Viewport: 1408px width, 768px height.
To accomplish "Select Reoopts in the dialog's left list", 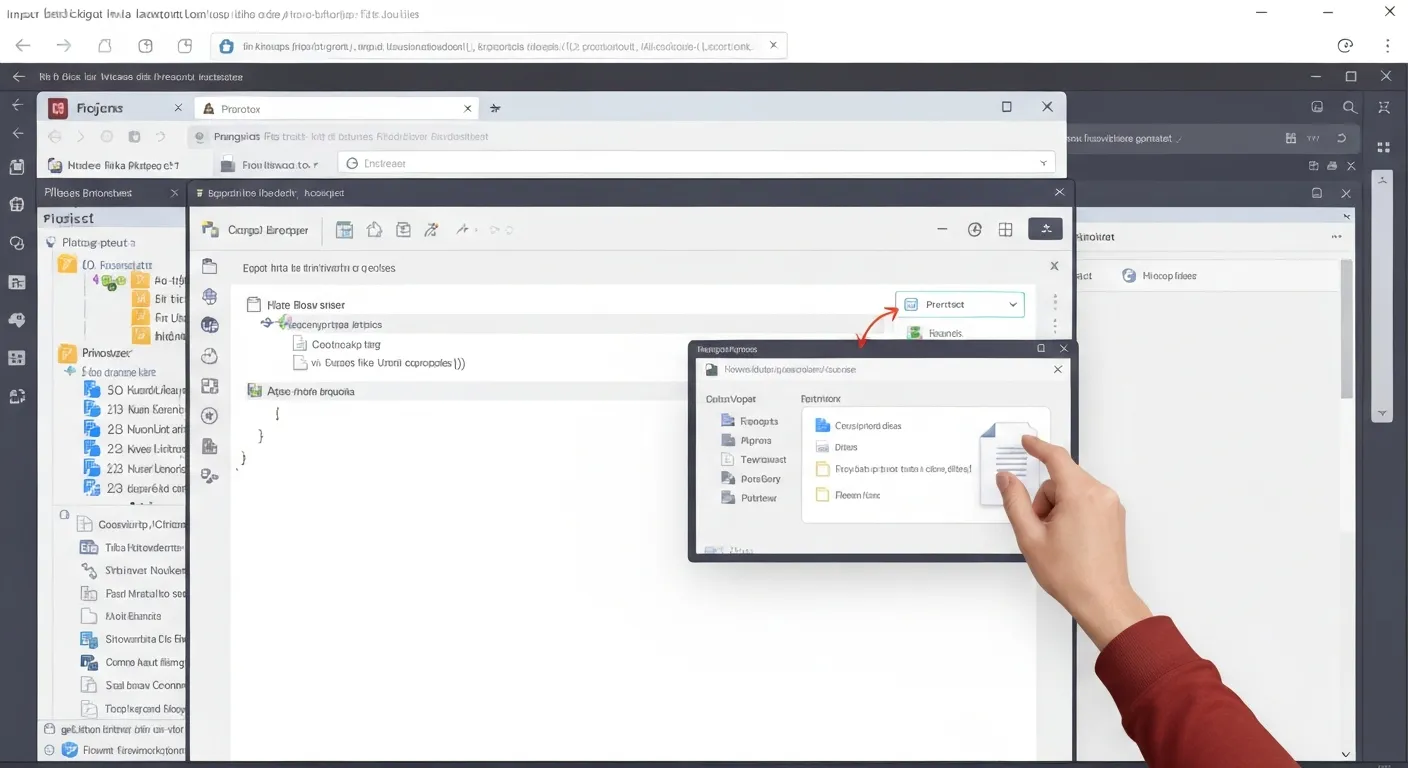I will (758, 421).
